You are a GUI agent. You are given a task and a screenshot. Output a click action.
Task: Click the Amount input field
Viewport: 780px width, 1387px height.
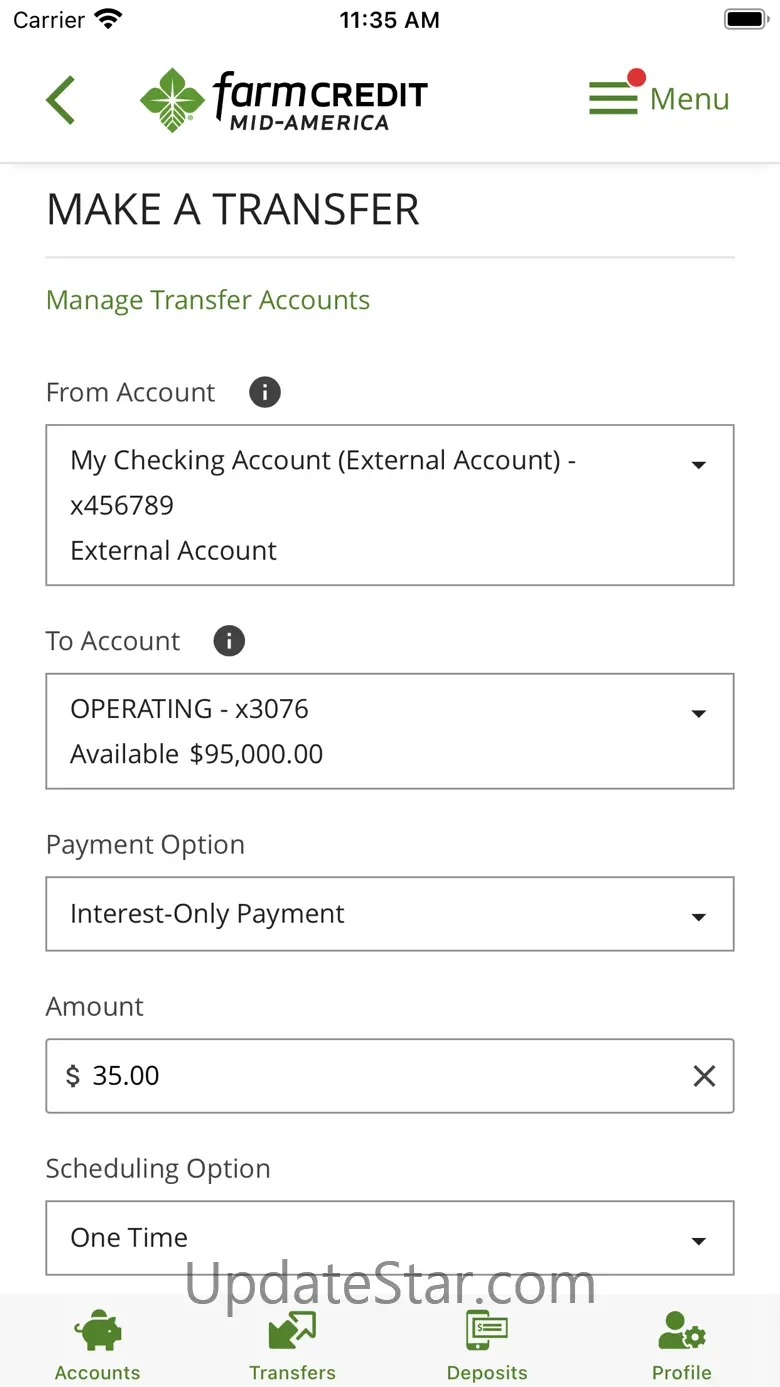370,1076
